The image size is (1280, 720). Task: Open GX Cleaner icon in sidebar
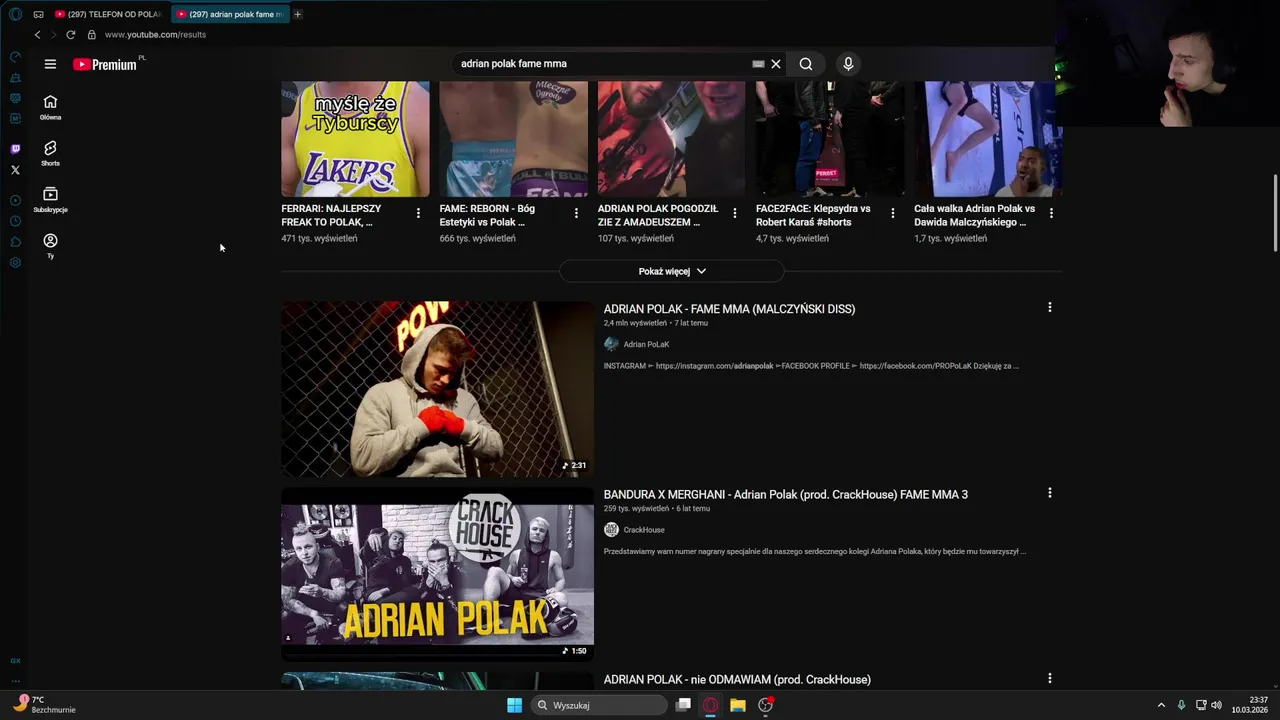click(15, 77)
